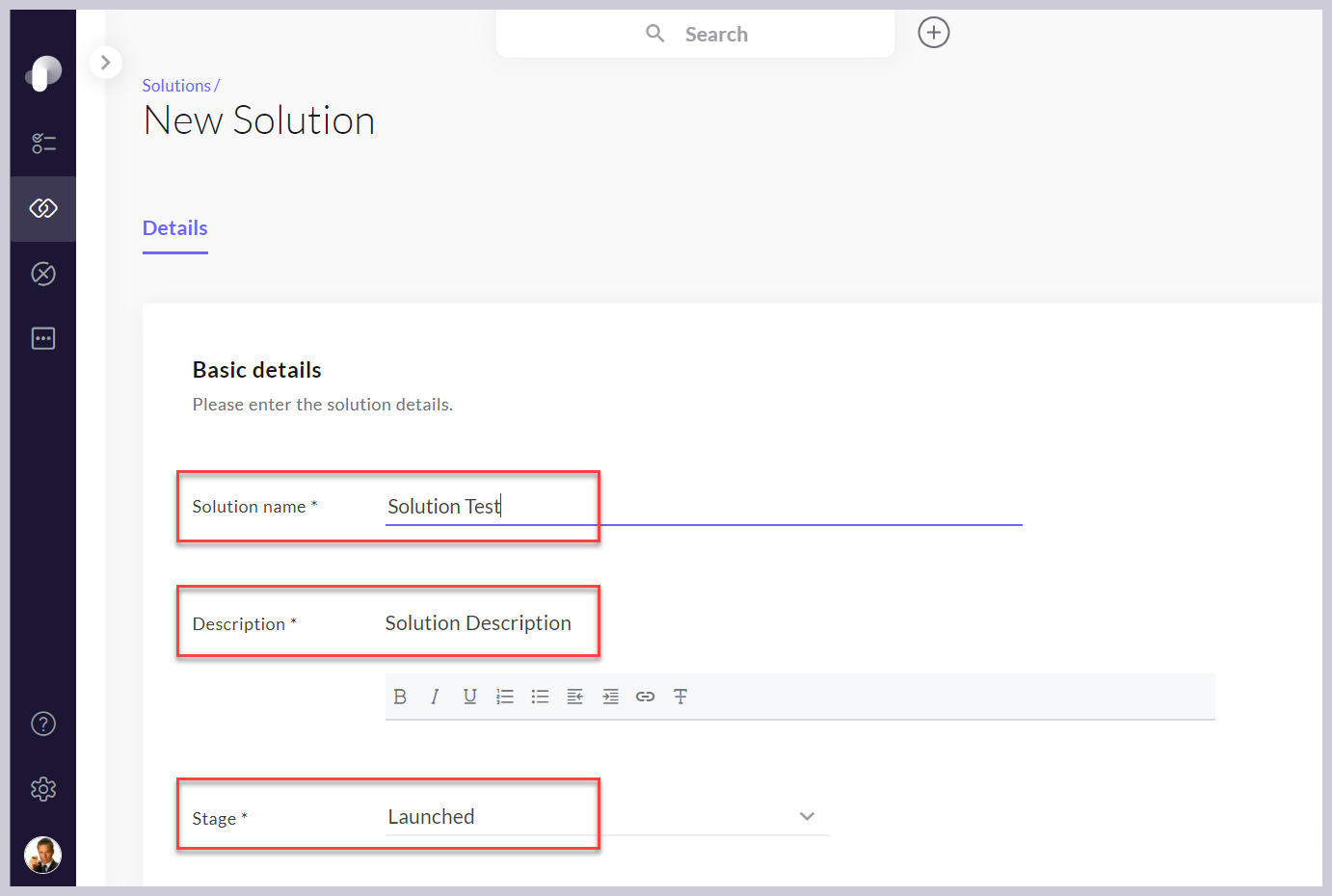Click the user profile avatar
1332x896 pixels.
point(43,855)
